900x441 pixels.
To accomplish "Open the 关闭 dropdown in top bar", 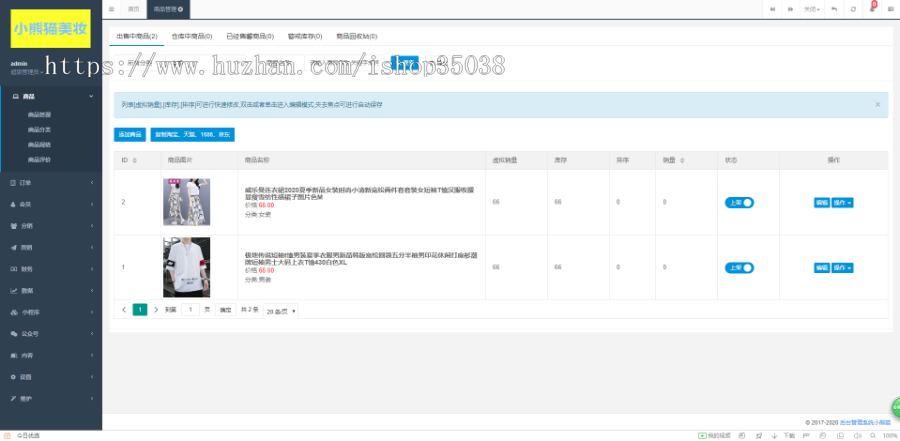I will pos(810,9).
